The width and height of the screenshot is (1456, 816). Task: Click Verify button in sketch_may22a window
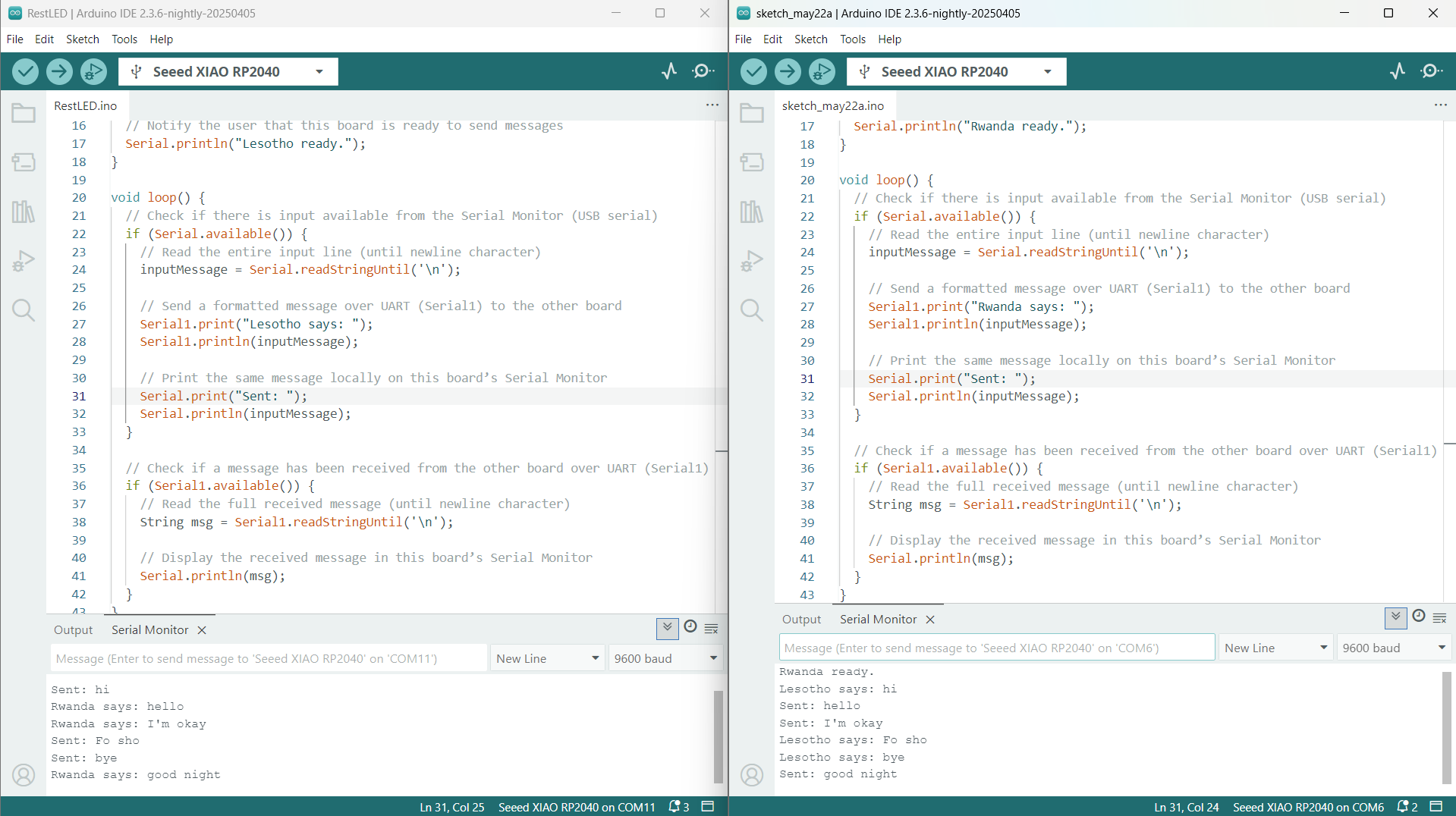753,71
